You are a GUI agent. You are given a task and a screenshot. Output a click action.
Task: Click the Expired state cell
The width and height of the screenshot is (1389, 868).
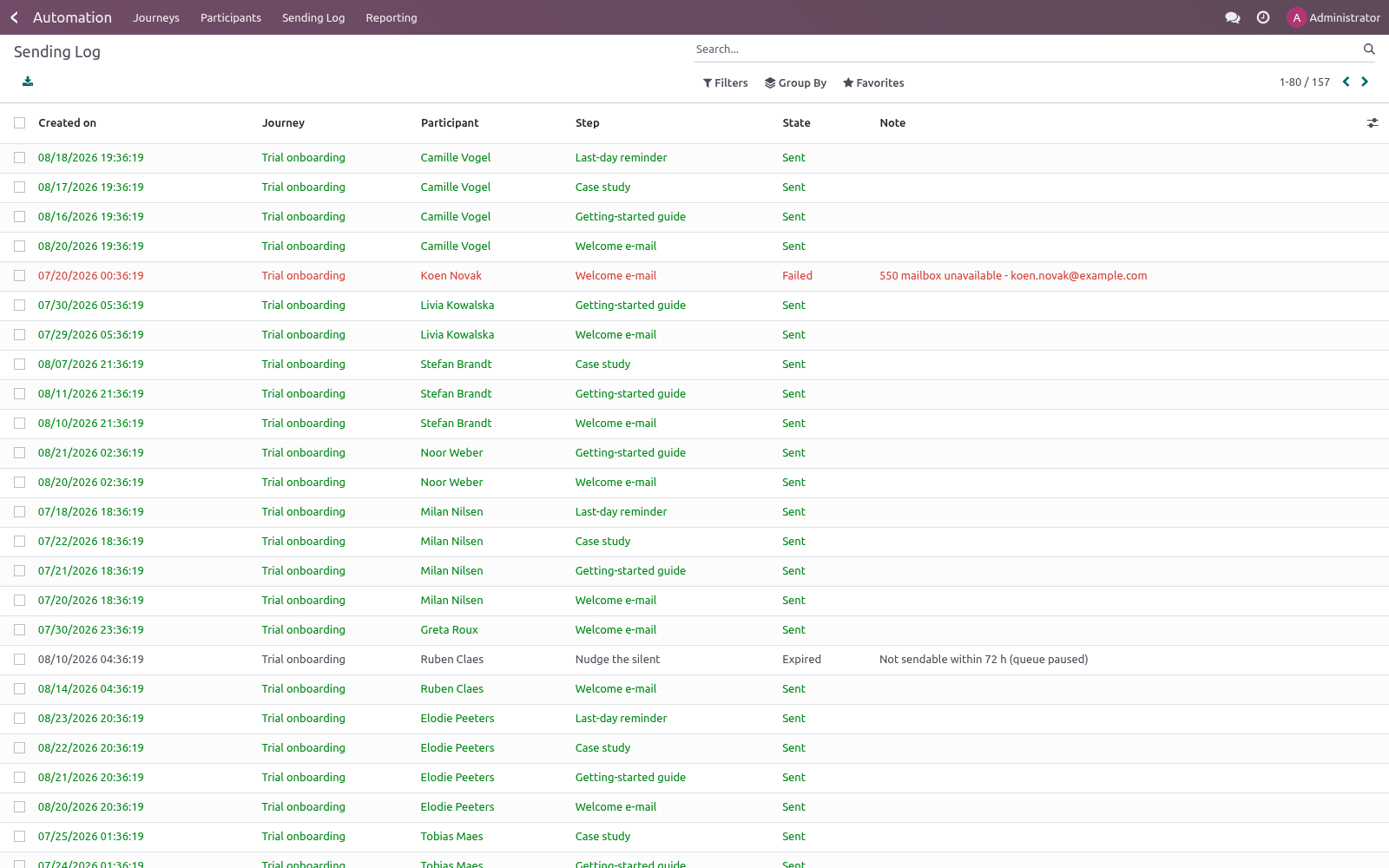point(801,660)
